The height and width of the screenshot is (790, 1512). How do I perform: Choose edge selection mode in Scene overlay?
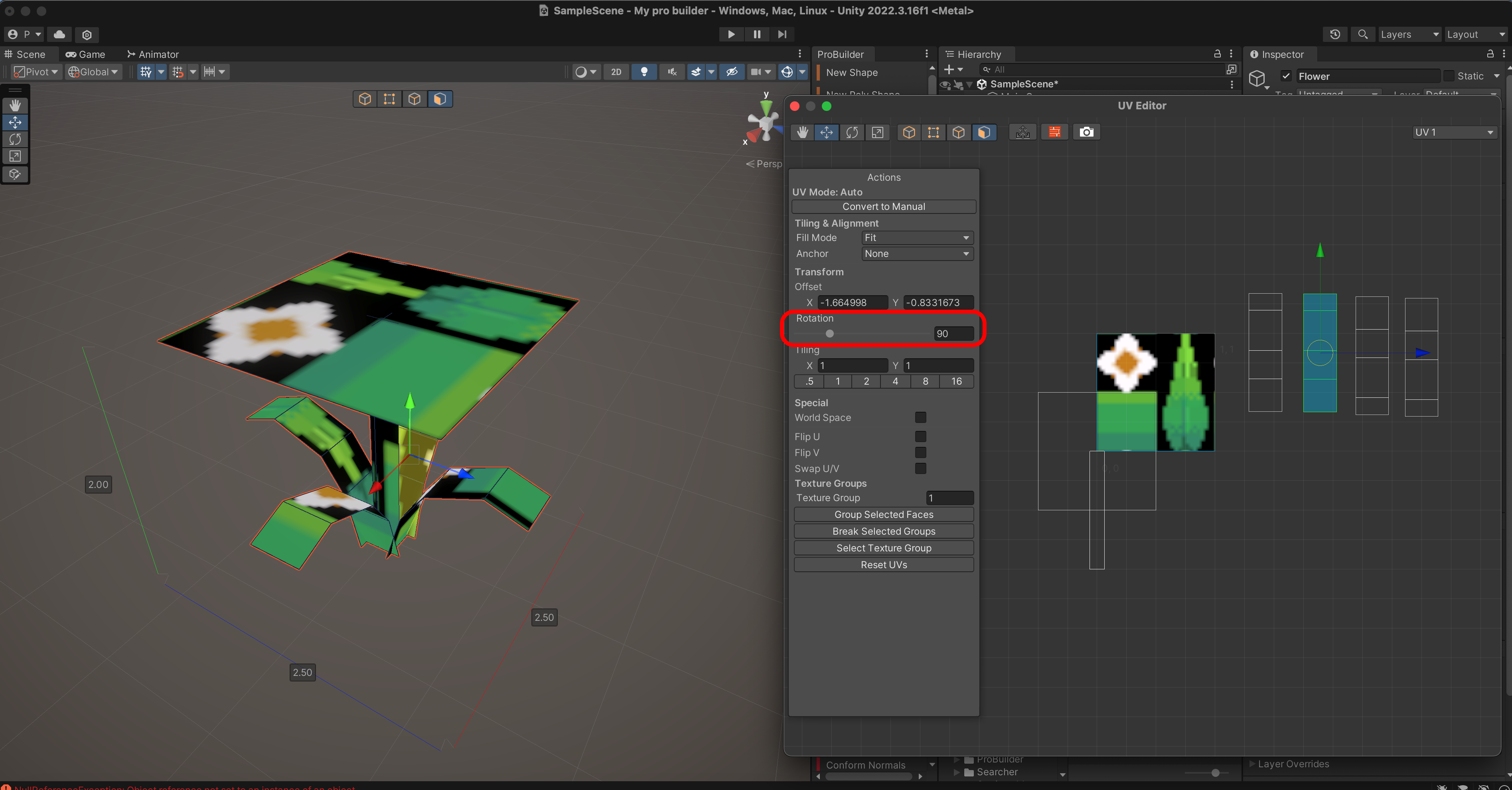point(415,99)
